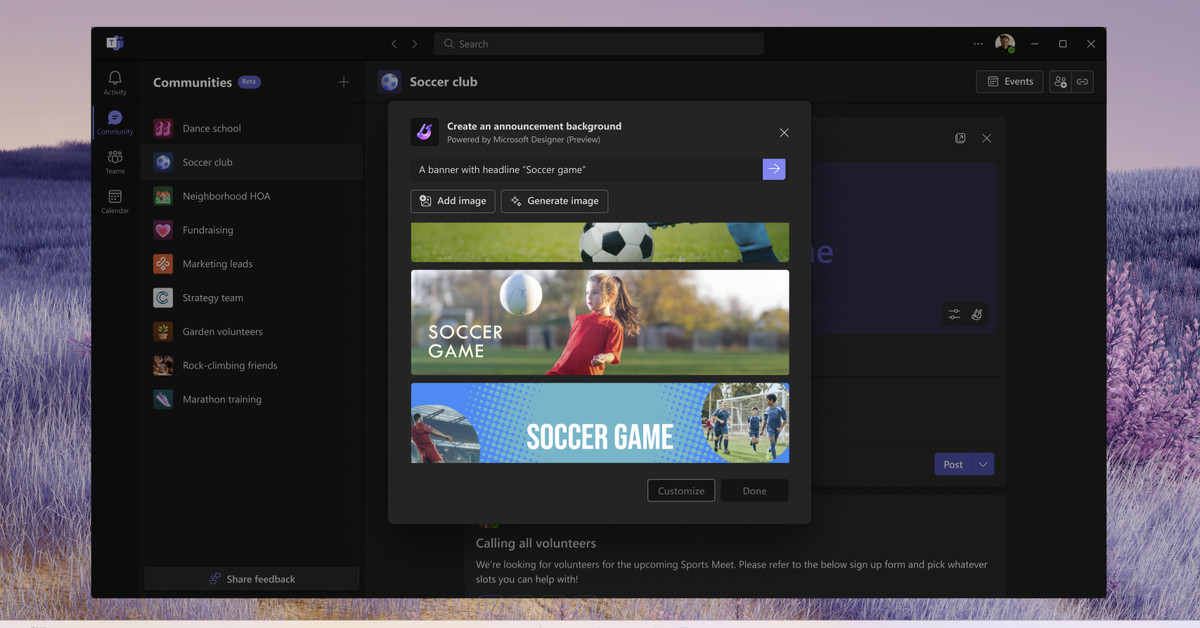This screenshot has height=628, width=1200.
Task: Open Designer with the brush icon on the image
Action: 977,314
